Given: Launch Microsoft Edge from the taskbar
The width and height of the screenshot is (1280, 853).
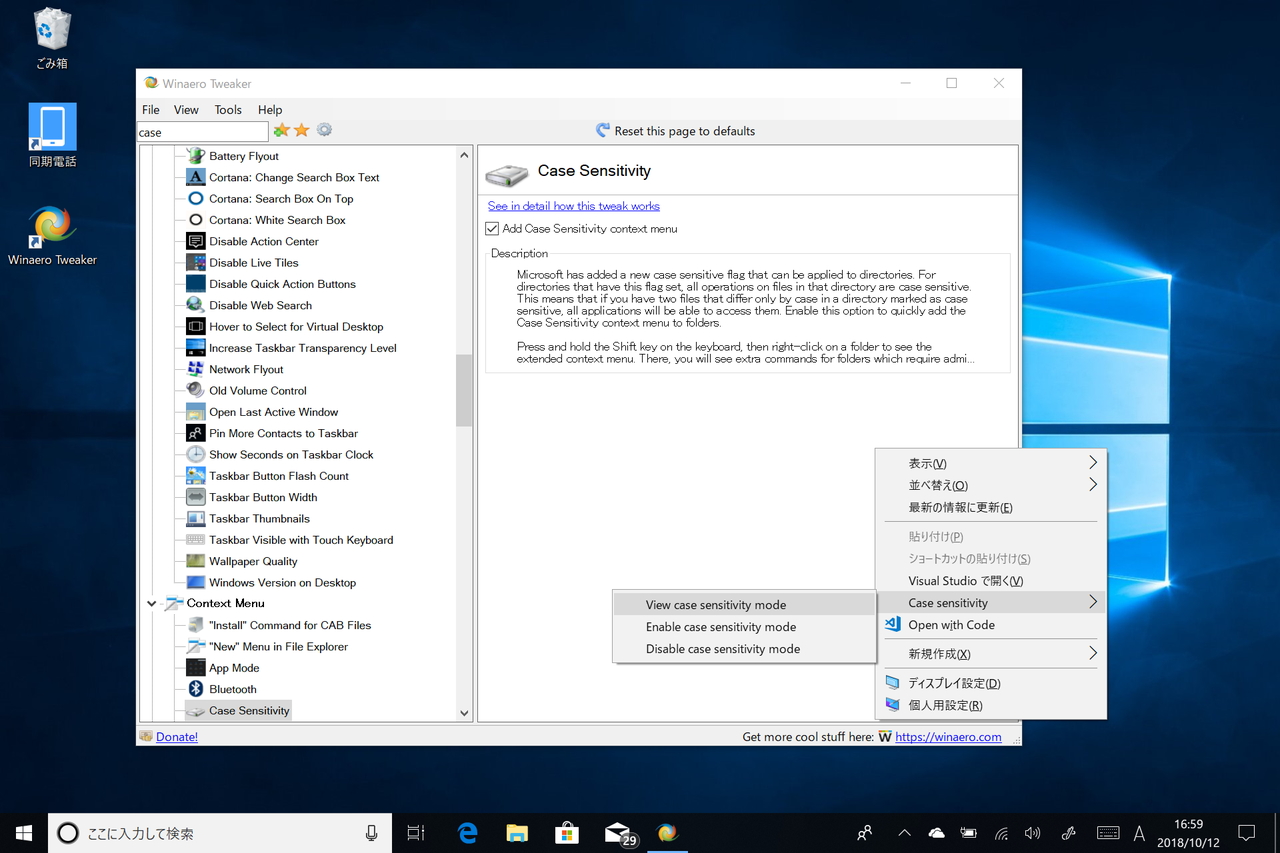Looking at the screenshot, I should (467, 833).
